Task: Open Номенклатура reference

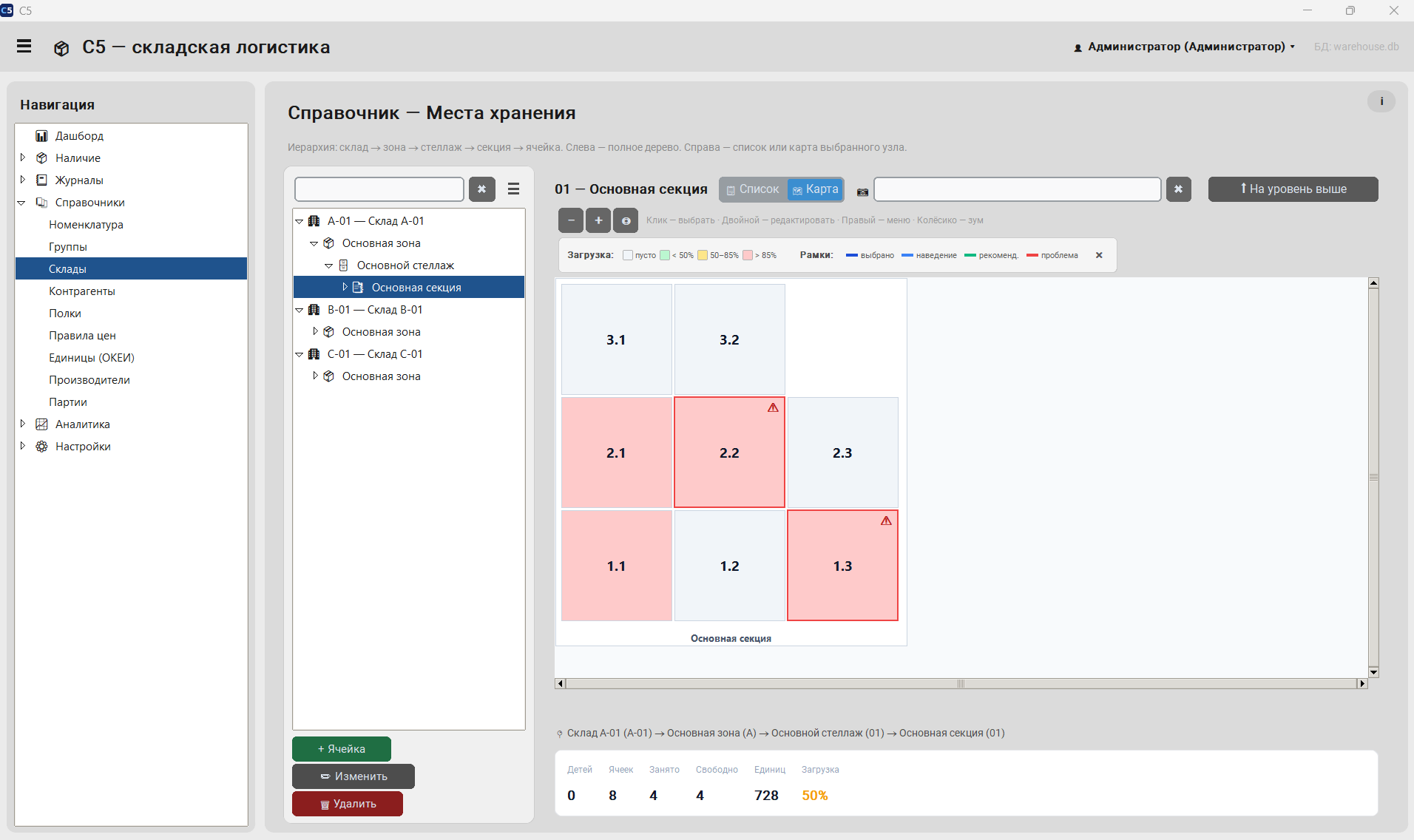Action: pyautogui.click(x=86, y=225)
